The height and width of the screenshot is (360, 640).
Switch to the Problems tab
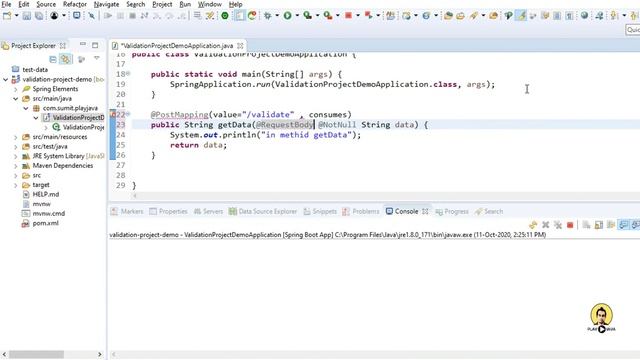(x=361, y=211)
